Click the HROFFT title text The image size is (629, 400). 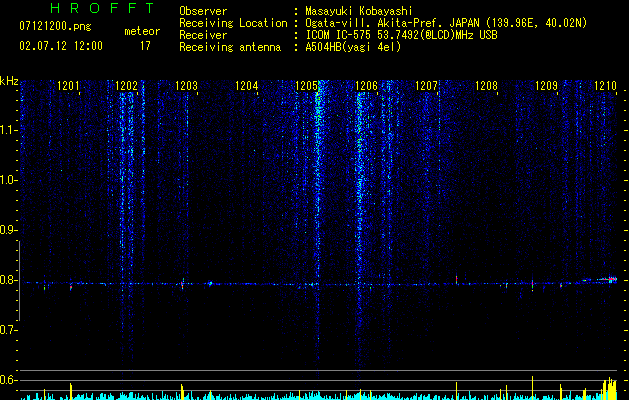(102, 8)
